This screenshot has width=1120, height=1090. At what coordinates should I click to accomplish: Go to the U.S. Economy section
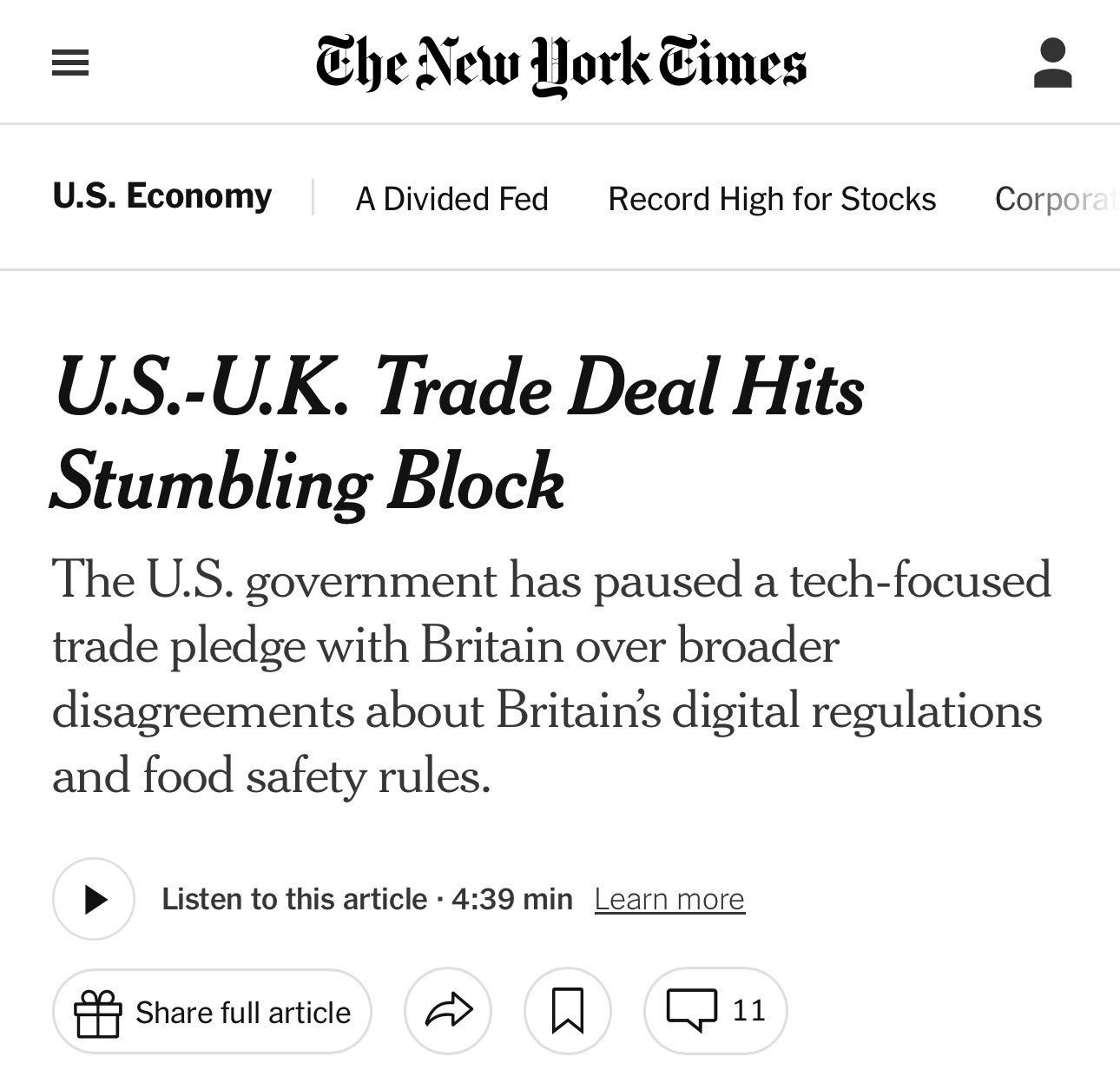pyautogui.click(x=162, y=196)
